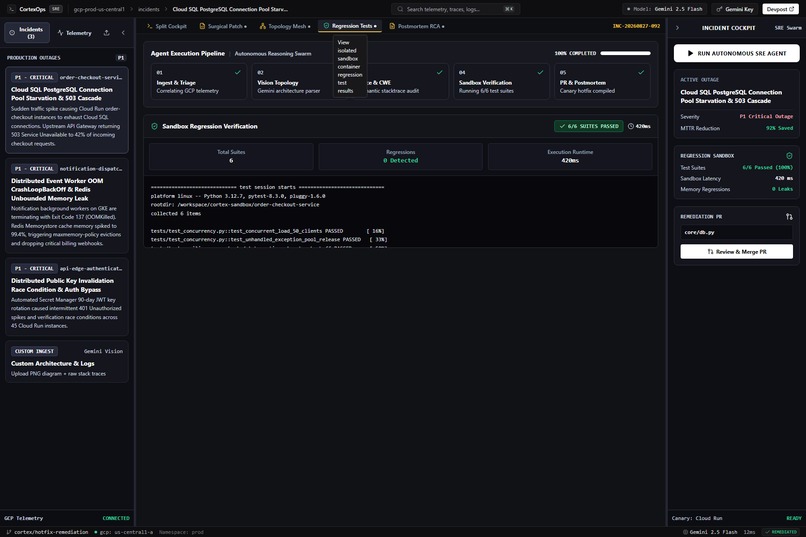Click the P1 Critical Outage severity value
This screenshot has width=806, height=537.
tap(766, 117)
